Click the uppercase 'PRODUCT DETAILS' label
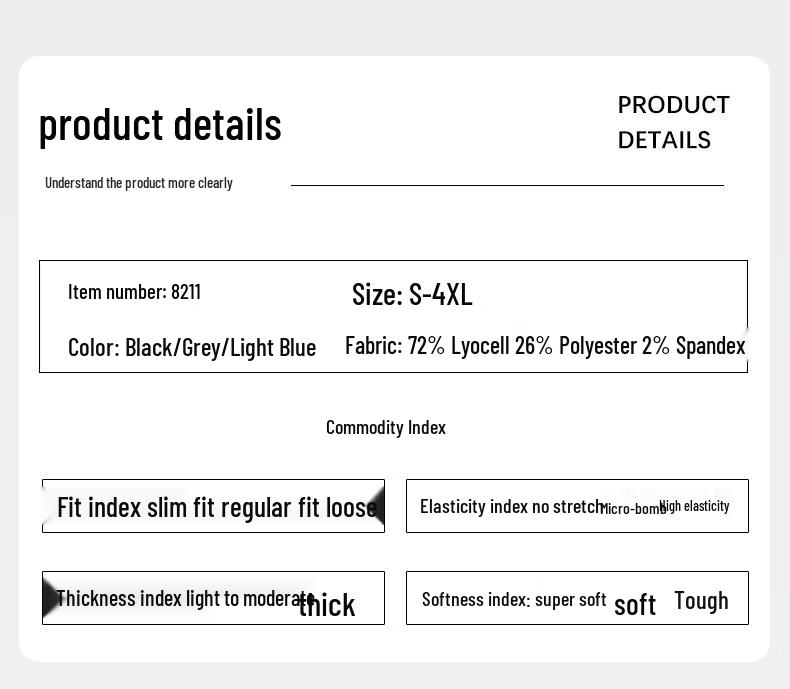 coord(673,122)
